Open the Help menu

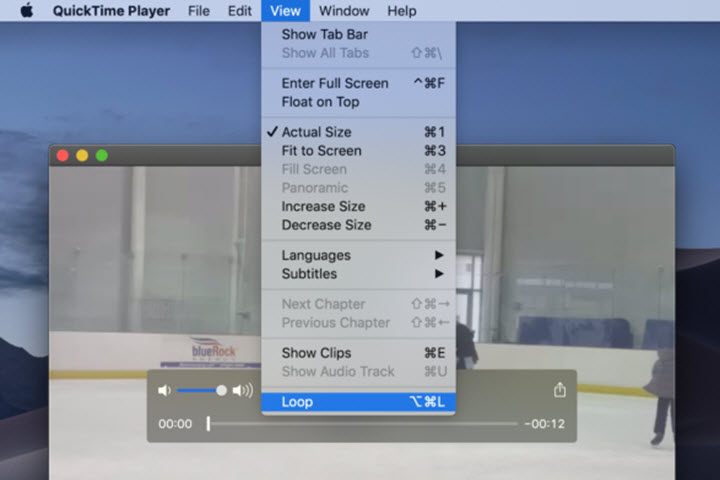point(402,11)
